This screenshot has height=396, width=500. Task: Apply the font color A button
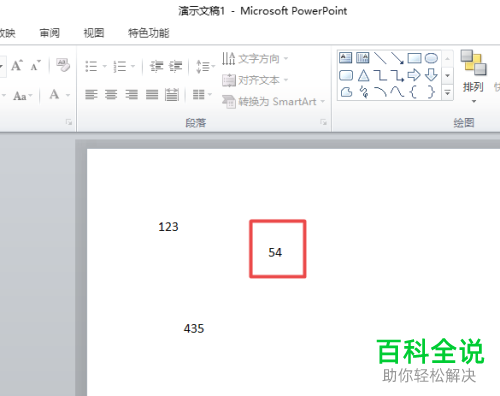[54, 95]
